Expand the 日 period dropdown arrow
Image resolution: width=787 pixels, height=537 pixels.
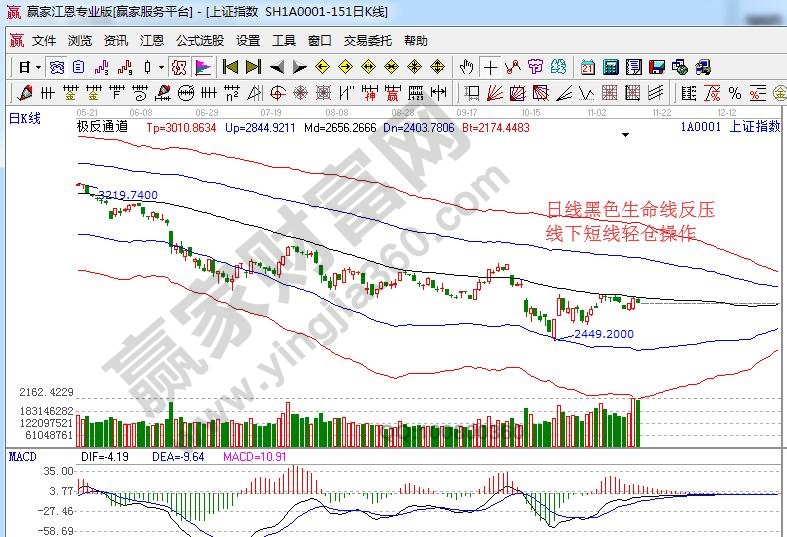[x=38, y=68]
